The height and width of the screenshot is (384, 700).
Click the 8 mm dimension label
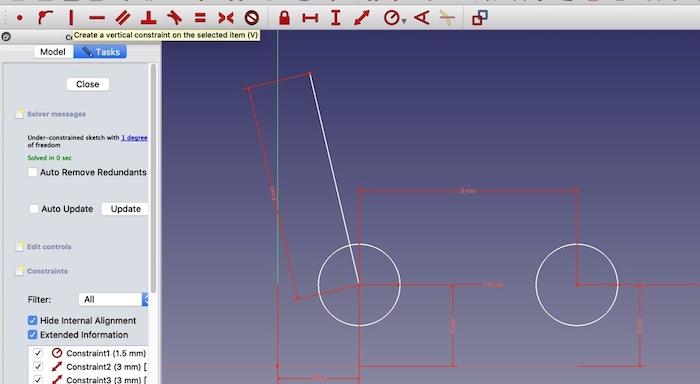pos(468,191)
